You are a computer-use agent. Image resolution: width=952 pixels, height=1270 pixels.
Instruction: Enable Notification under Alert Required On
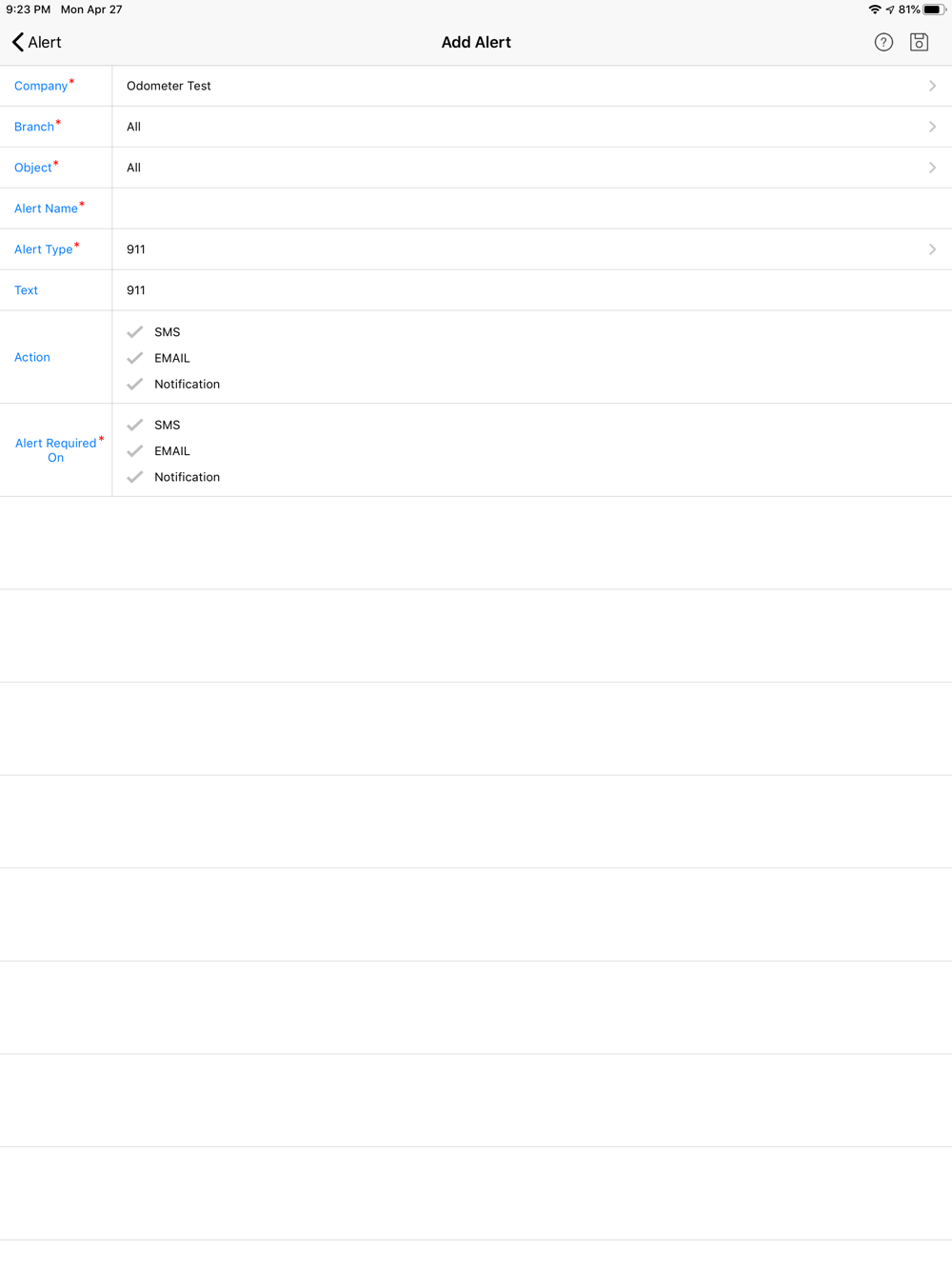click(x=135, y=477)
